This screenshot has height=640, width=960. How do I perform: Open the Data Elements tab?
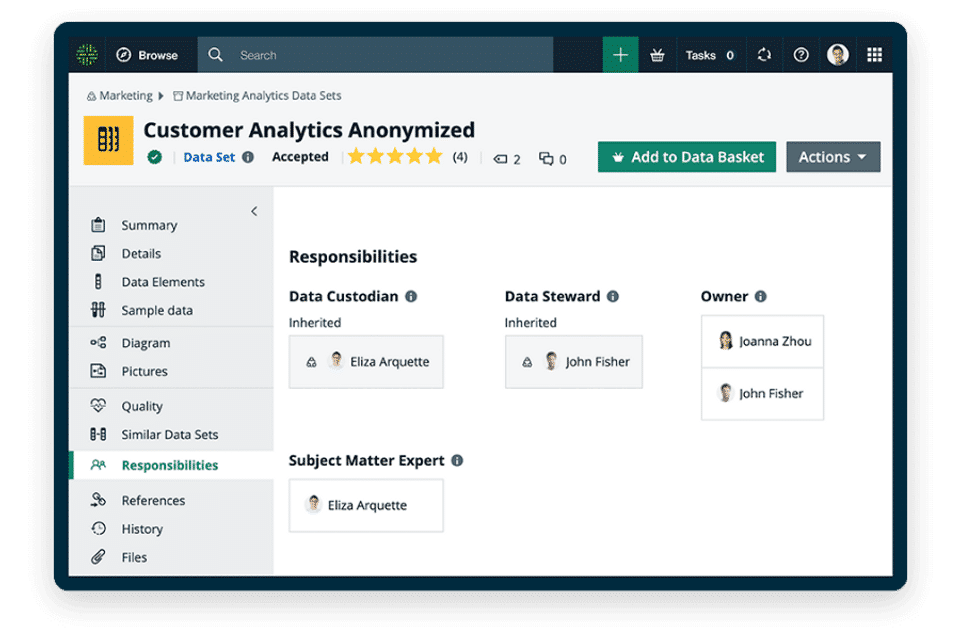163,282
